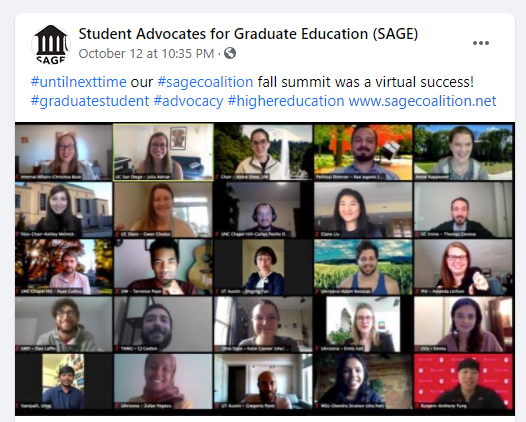The image size is (526, 422).
Task: Open the October 12 at 10:35 PM timestamp
Action: (146, 54)
